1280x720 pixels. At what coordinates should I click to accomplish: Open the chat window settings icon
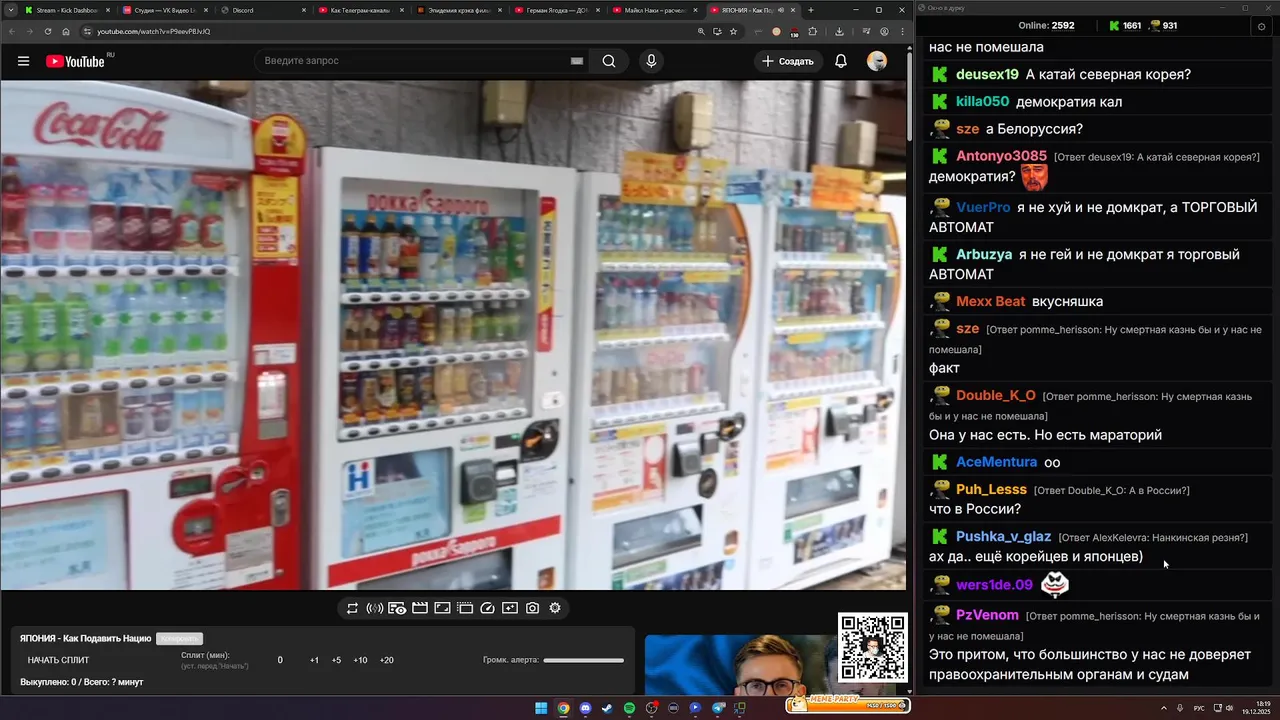pos(1261,26)
